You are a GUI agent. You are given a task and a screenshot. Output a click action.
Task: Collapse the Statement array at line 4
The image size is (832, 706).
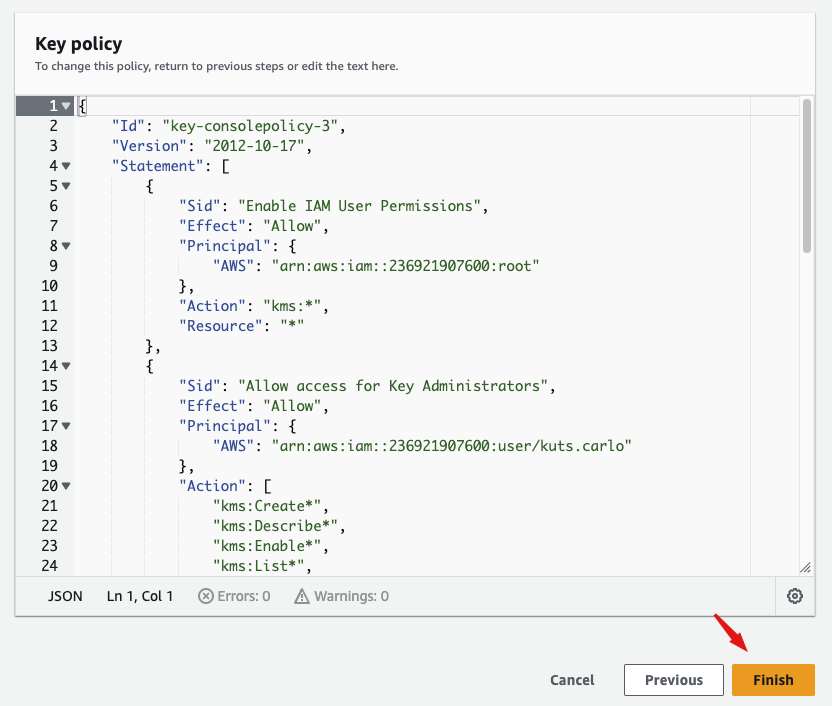click(66, 166)
